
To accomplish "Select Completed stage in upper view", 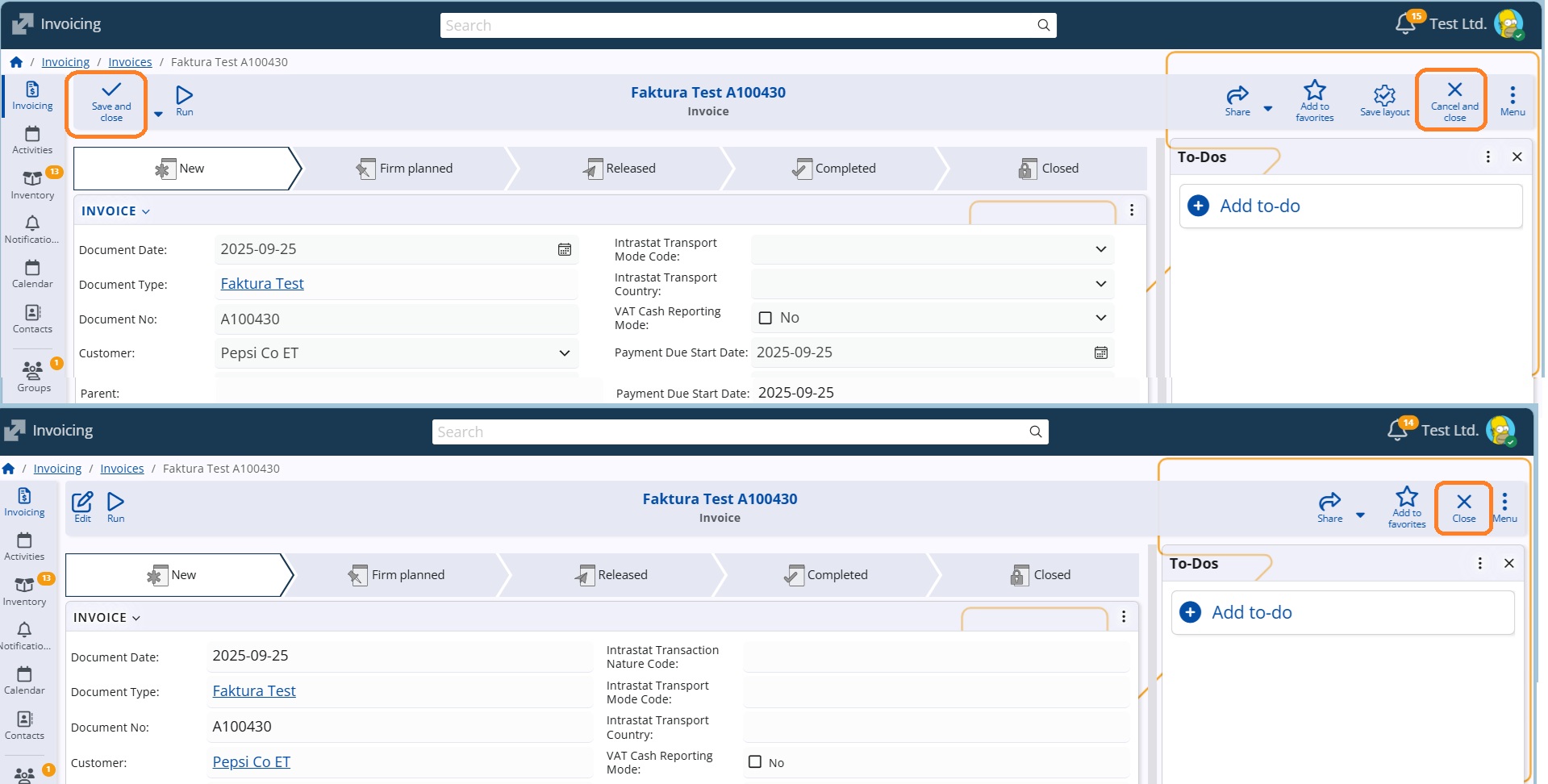I will 835,169.
